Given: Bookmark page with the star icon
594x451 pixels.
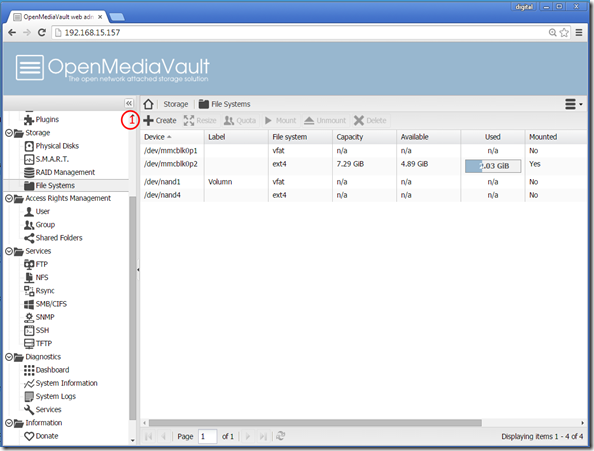Looking at the screenshot, I should [x=564, y=33].
